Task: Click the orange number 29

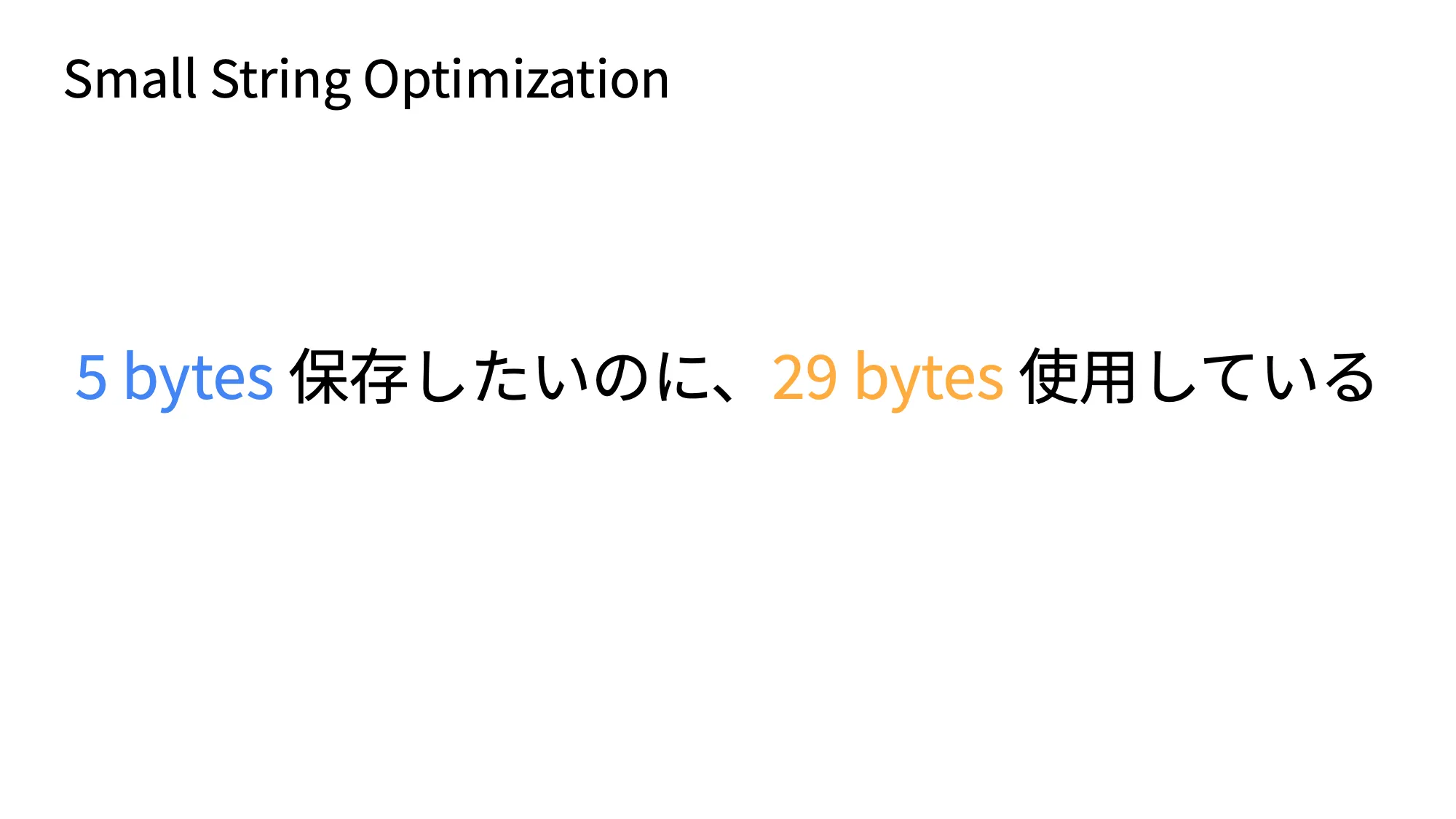Action: pos(805,377)
